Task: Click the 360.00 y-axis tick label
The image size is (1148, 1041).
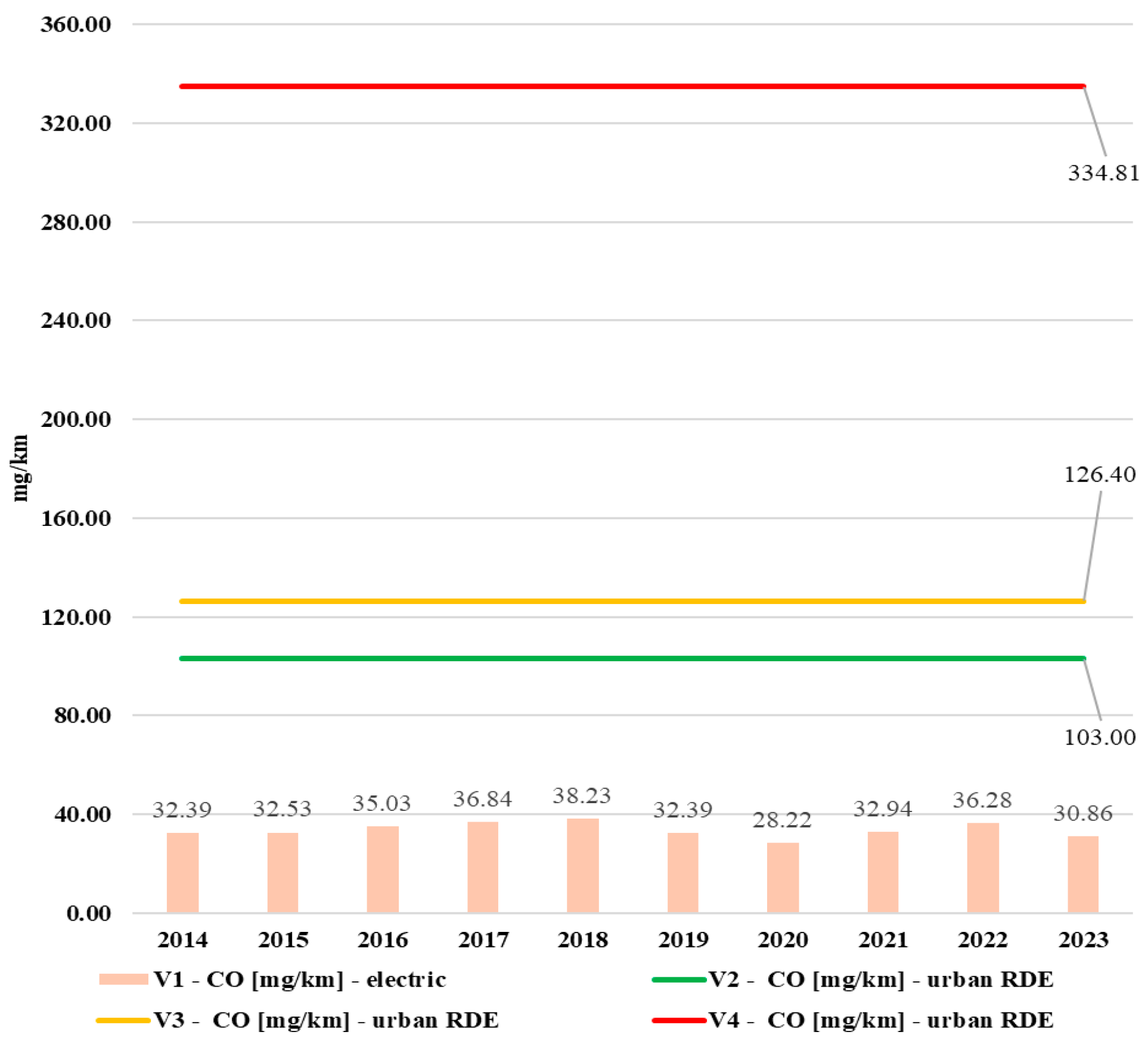Action: coord(76,24)
